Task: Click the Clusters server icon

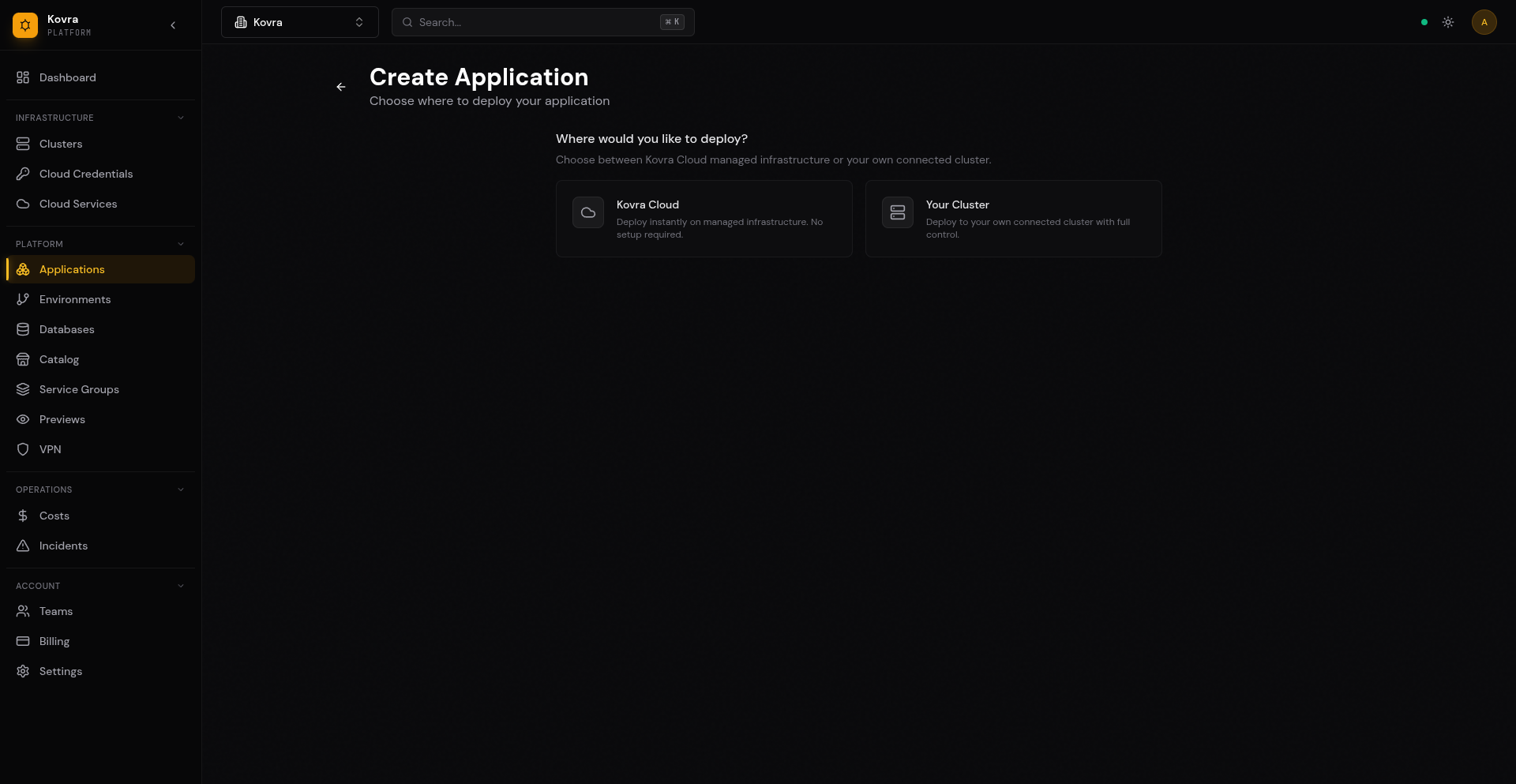Action: (23, 144)
